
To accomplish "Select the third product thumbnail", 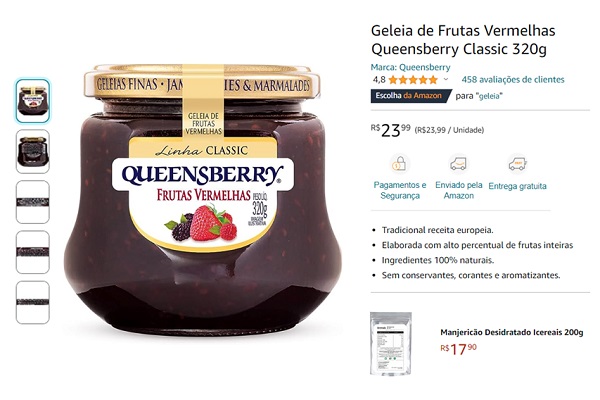I will pyautogui.click(x=33, y=202).
